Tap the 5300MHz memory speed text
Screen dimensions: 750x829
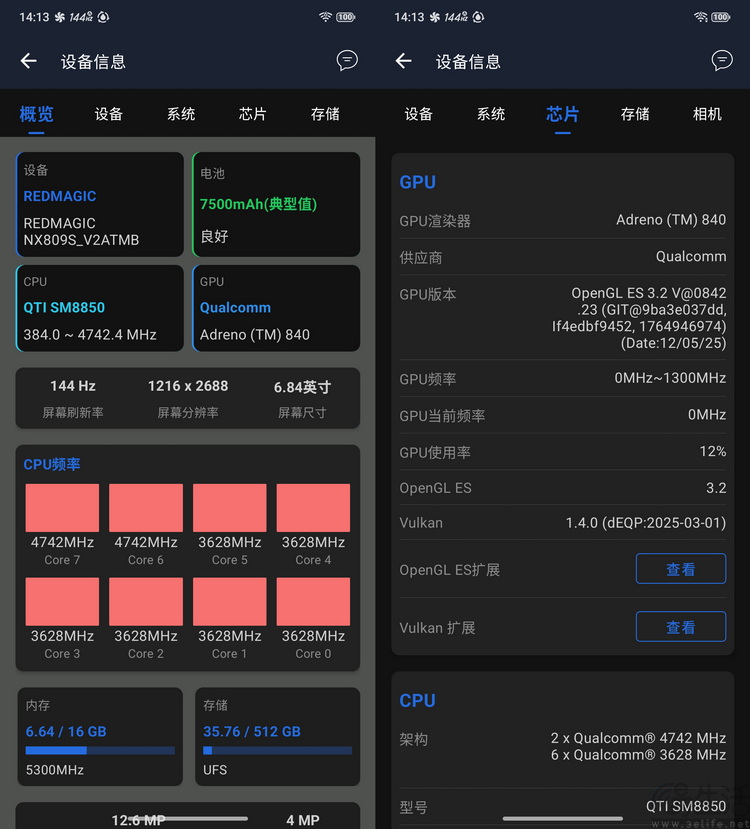coord(55,770)
